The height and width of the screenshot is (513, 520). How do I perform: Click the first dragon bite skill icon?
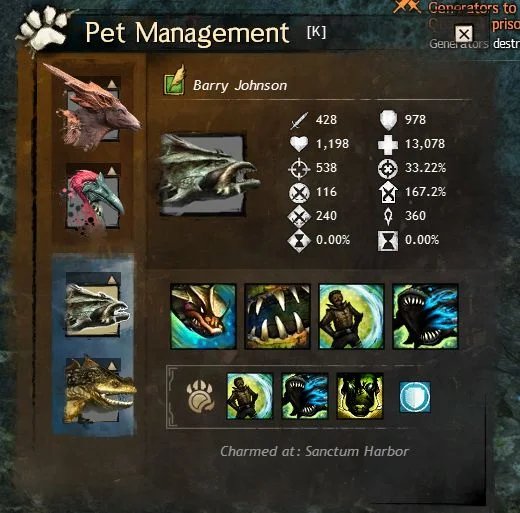[x=203, y=316]
